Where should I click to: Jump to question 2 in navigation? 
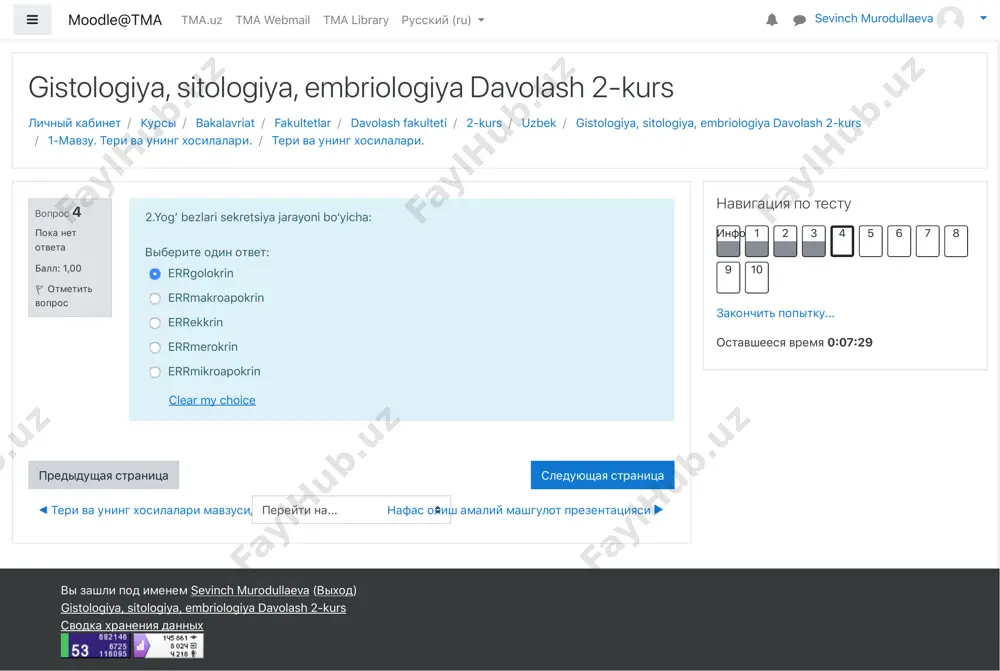pos(785,241)
